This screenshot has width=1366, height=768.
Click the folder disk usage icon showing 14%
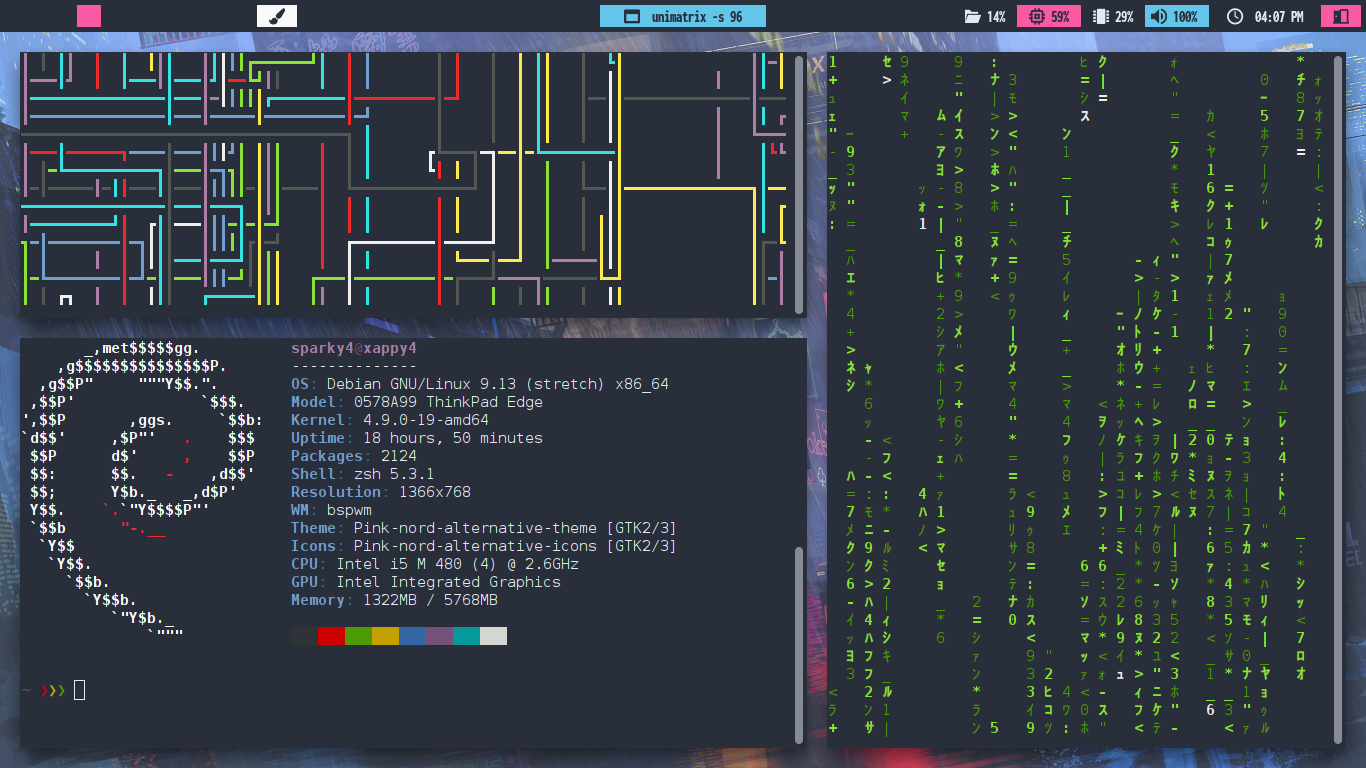click(x=972, y=17)
